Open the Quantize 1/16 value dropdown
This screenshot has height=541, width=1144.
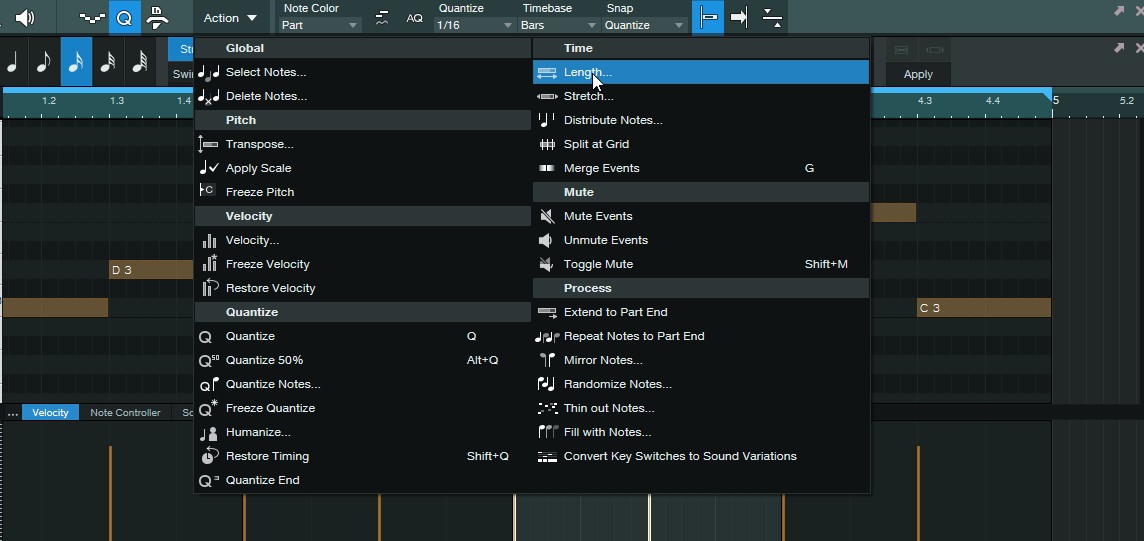click(x=474, y=25)
